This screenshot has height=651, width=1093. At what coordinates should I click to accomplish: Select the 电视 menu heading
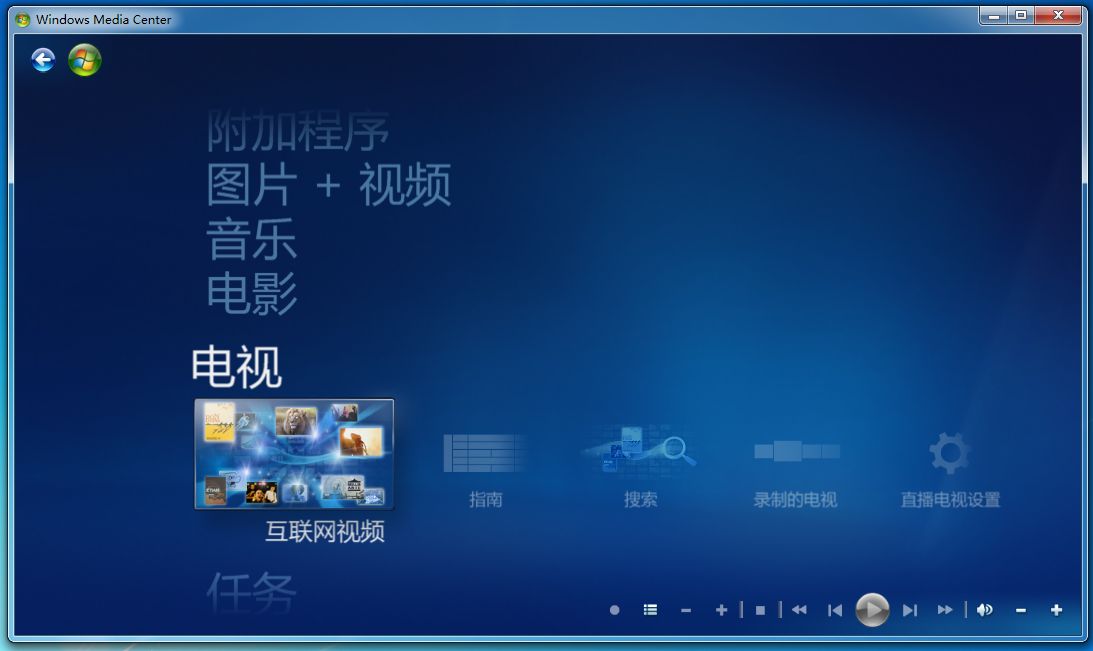click(x=236, y=367)
